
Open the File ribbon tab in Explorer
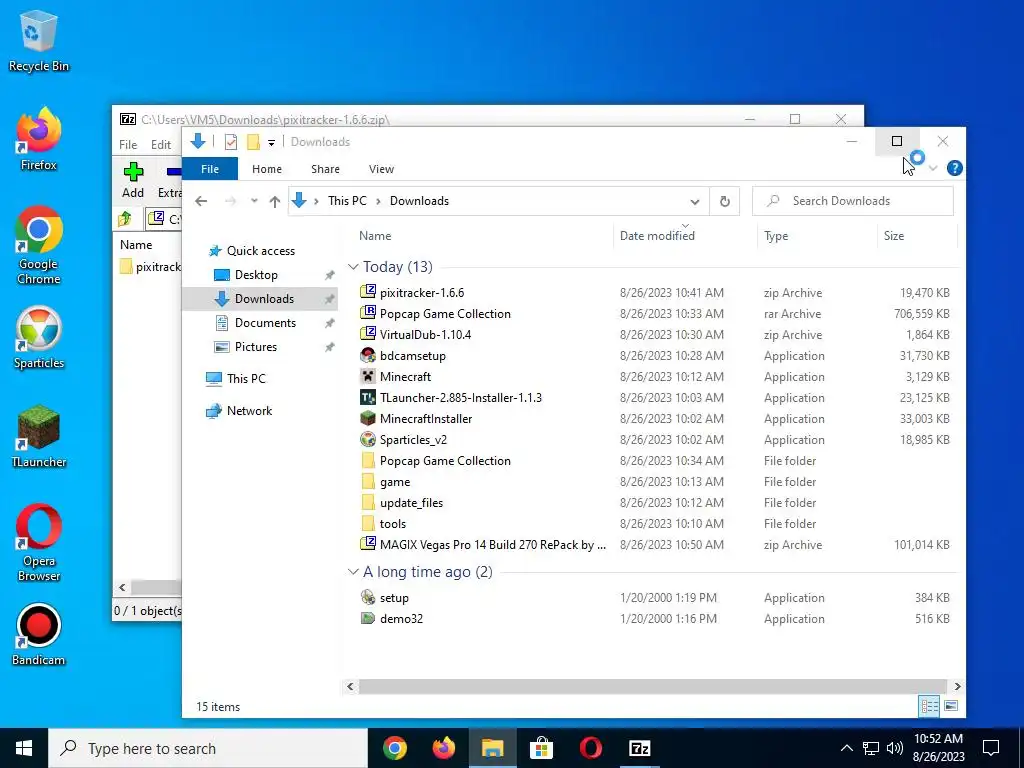[210, 169]
